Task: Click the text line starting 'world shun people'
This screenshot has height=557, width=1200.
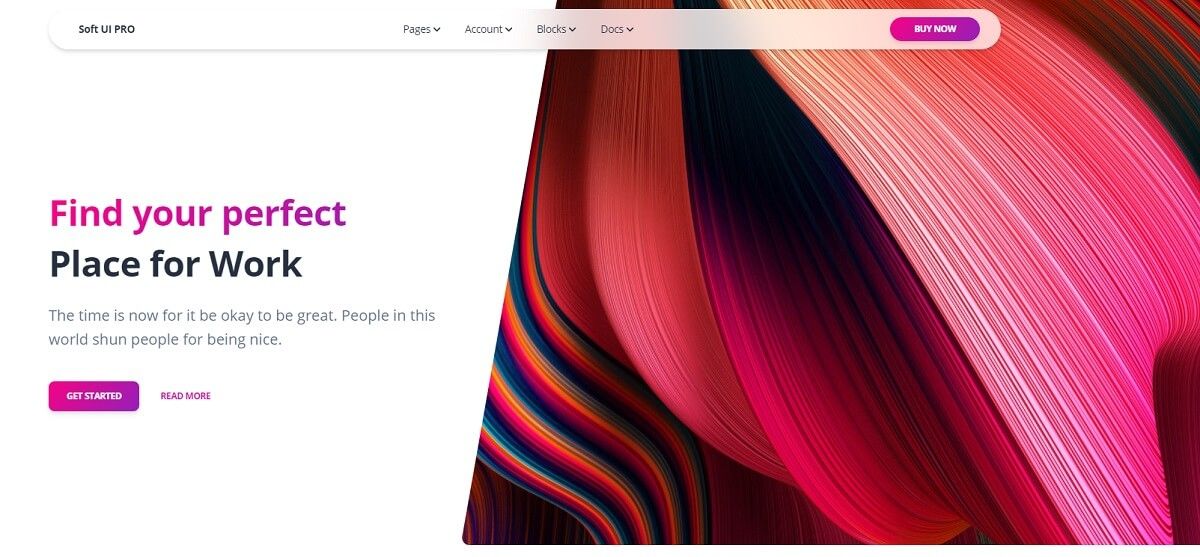Action: tap(166, 340)
